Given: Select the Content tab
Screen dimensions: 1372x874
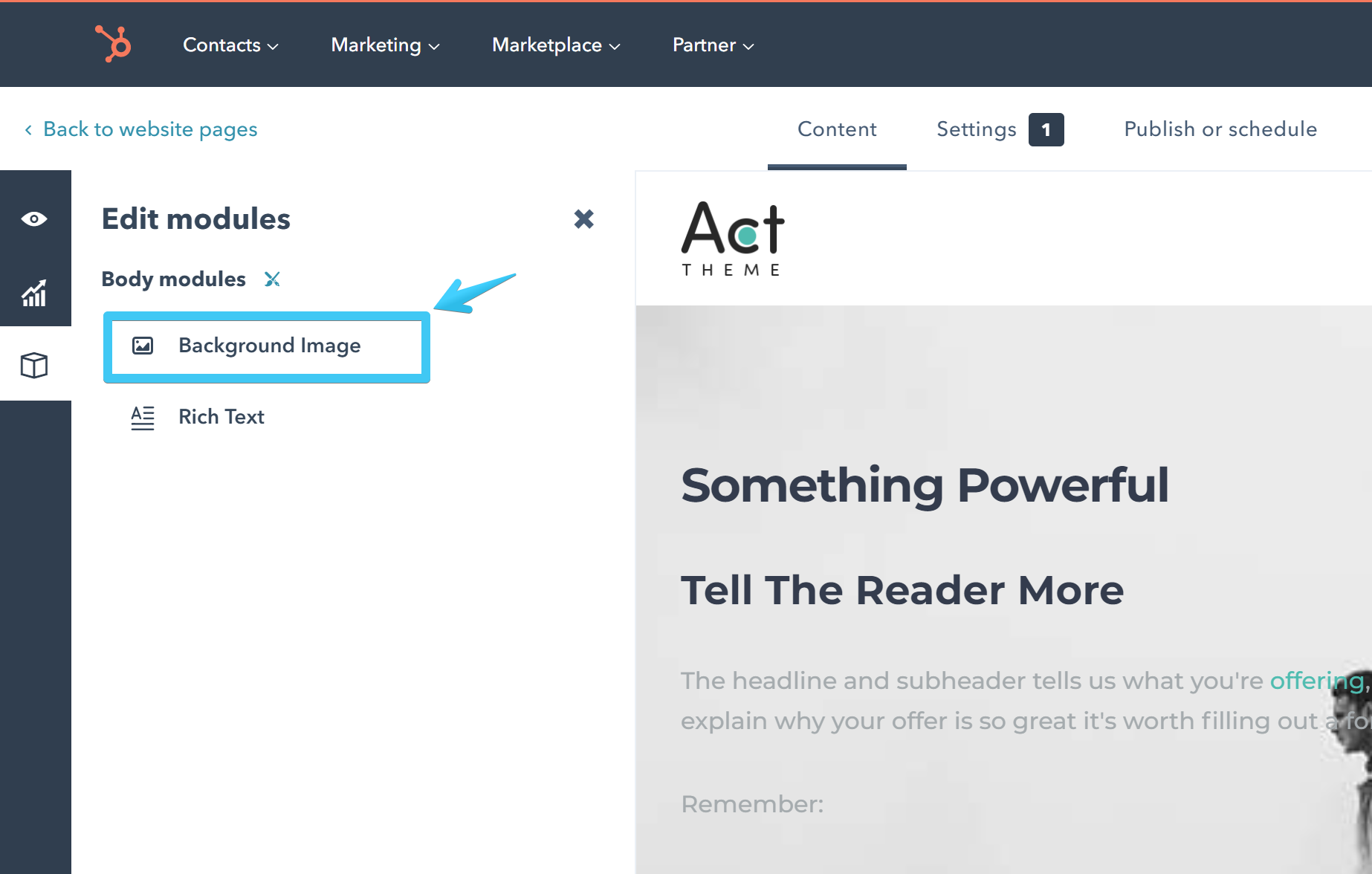Looking at the screenshot, I should click(836, 129).
